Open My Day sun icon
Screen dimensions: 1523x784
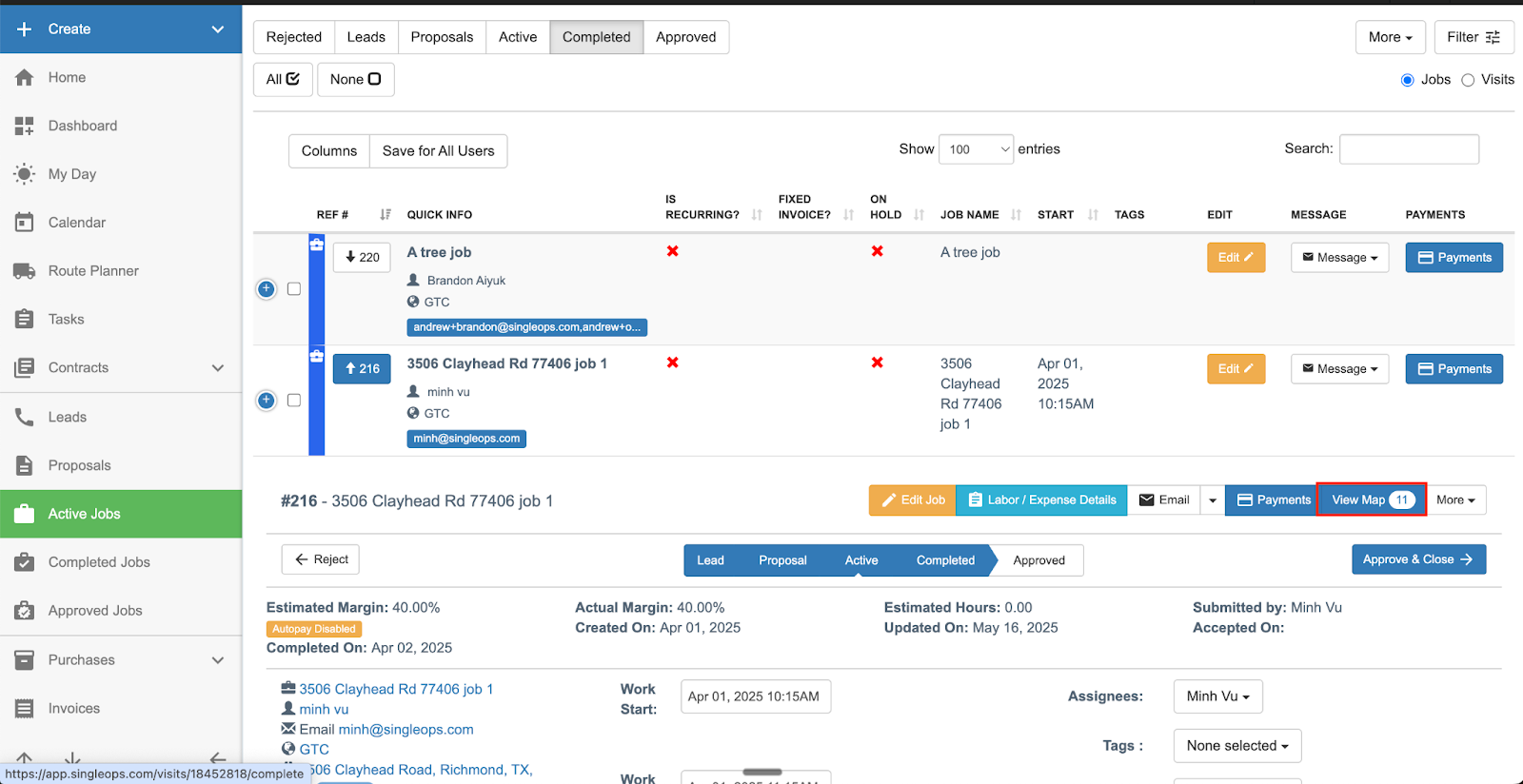(25, 174)
